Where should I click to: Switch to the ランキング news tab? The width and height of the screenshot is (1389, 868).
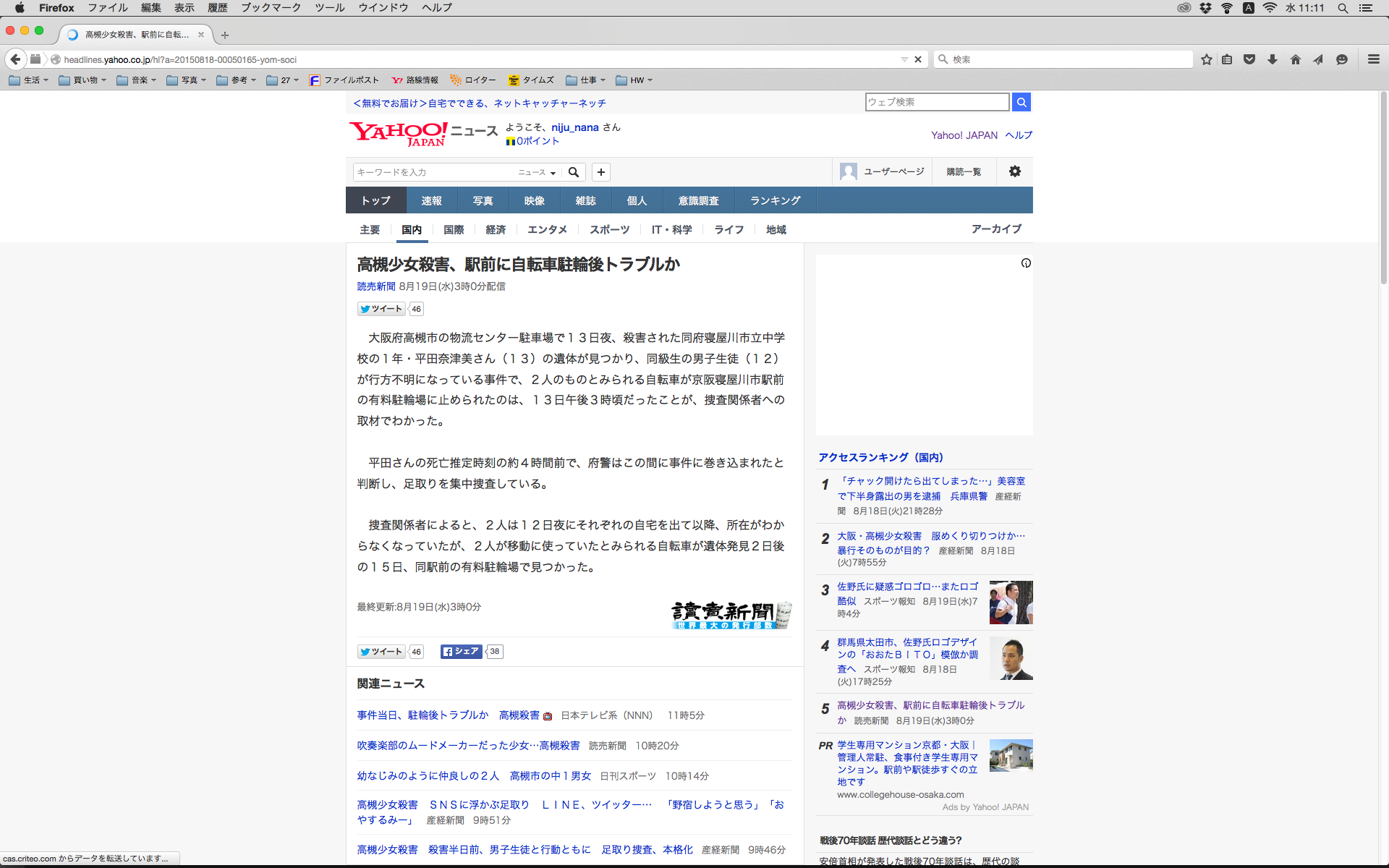click(x=775, y=200)
